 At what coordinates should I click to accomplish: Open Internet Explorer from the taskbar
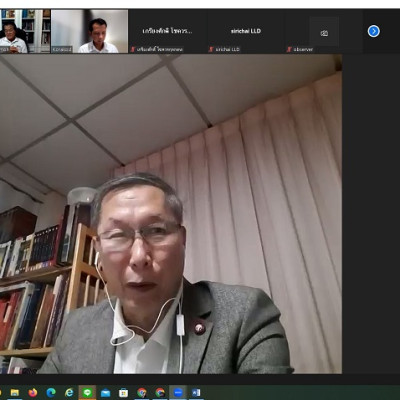click(69, 392)
